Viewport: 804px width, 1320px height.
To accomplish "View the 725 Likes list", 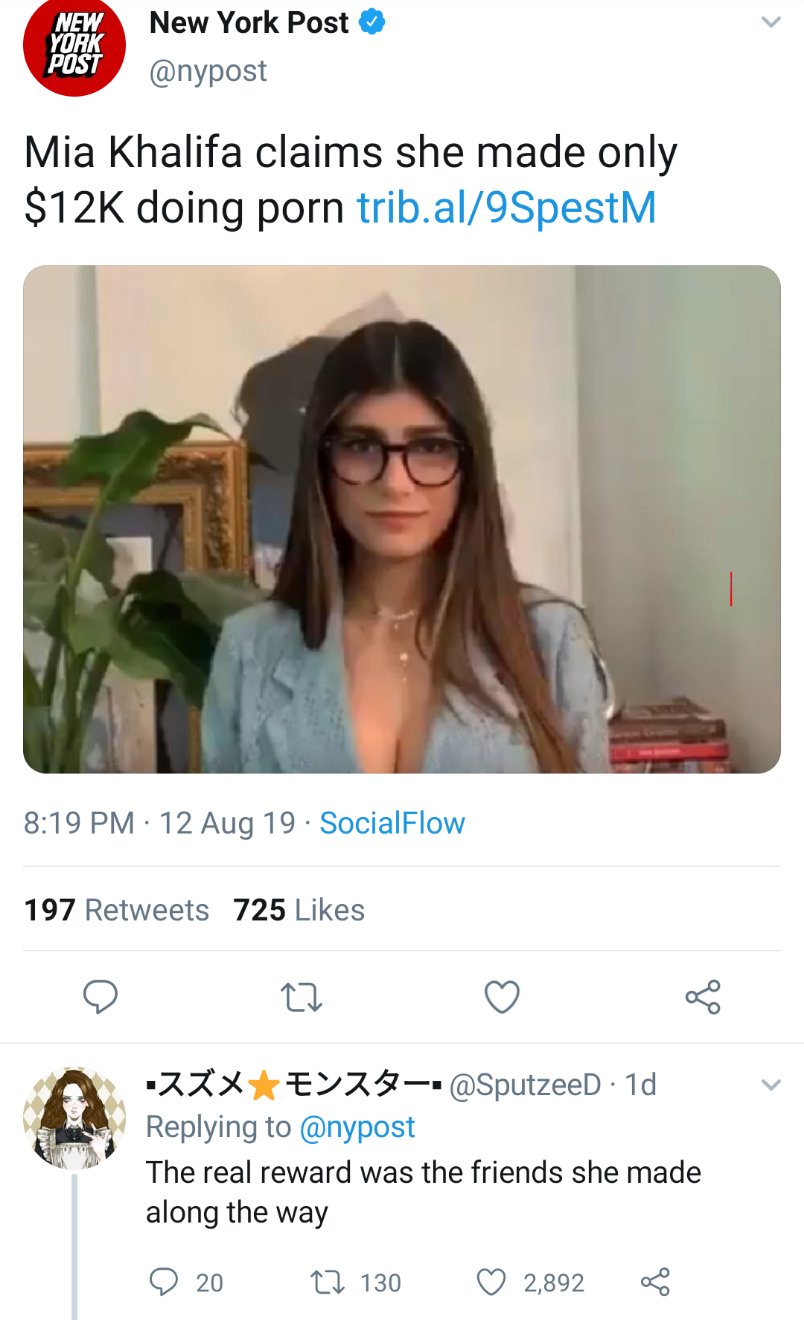I will pyautogui.click(x=298, y=910).
